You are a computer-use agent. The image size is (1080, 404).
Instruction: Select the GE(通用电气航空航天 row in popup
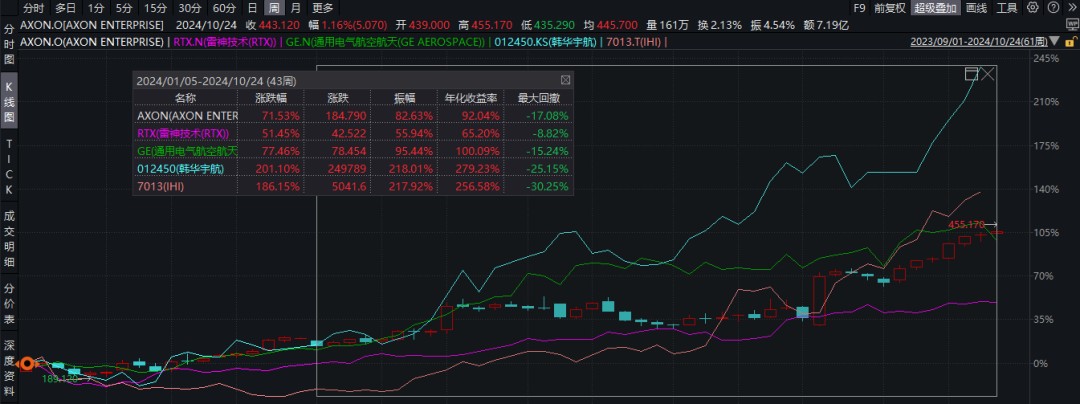[x=353, y=150]
